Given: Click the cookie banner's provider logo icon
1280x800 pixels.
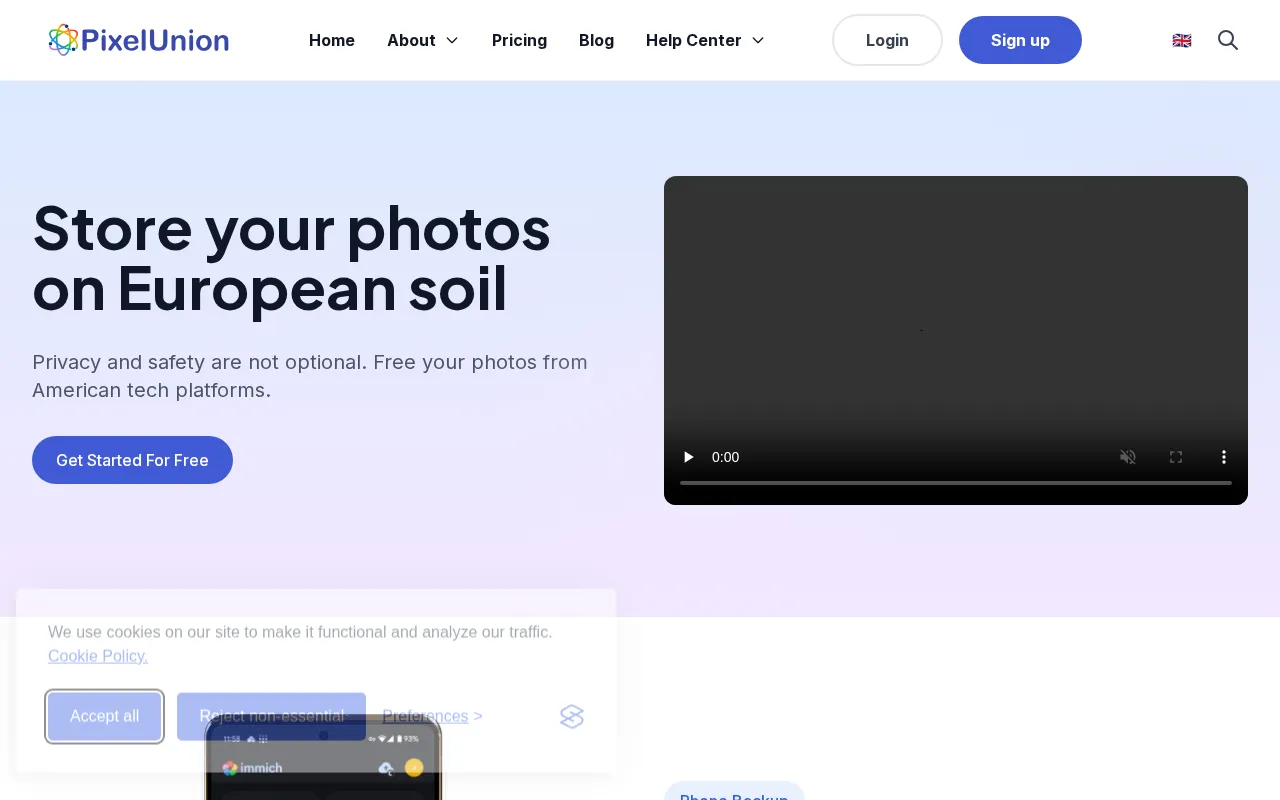Looking at the screenshot, I should (x=572, y=716).
